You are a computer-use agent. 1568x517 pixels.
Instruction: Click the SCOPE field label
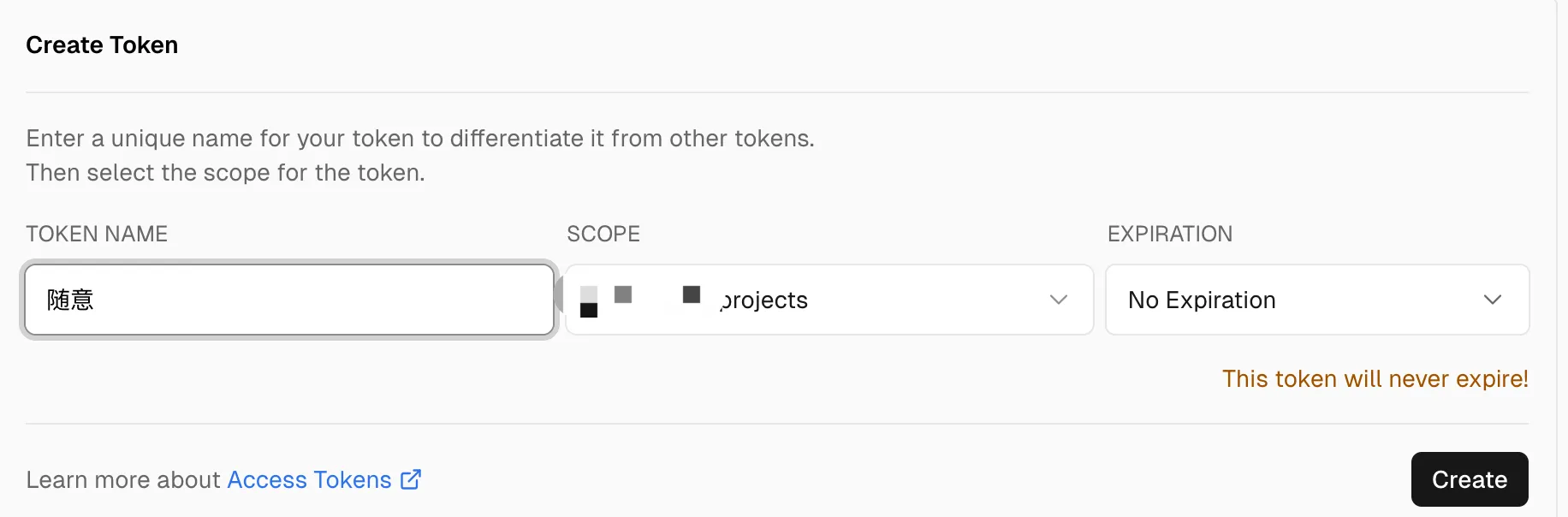[x=603, y=234]
